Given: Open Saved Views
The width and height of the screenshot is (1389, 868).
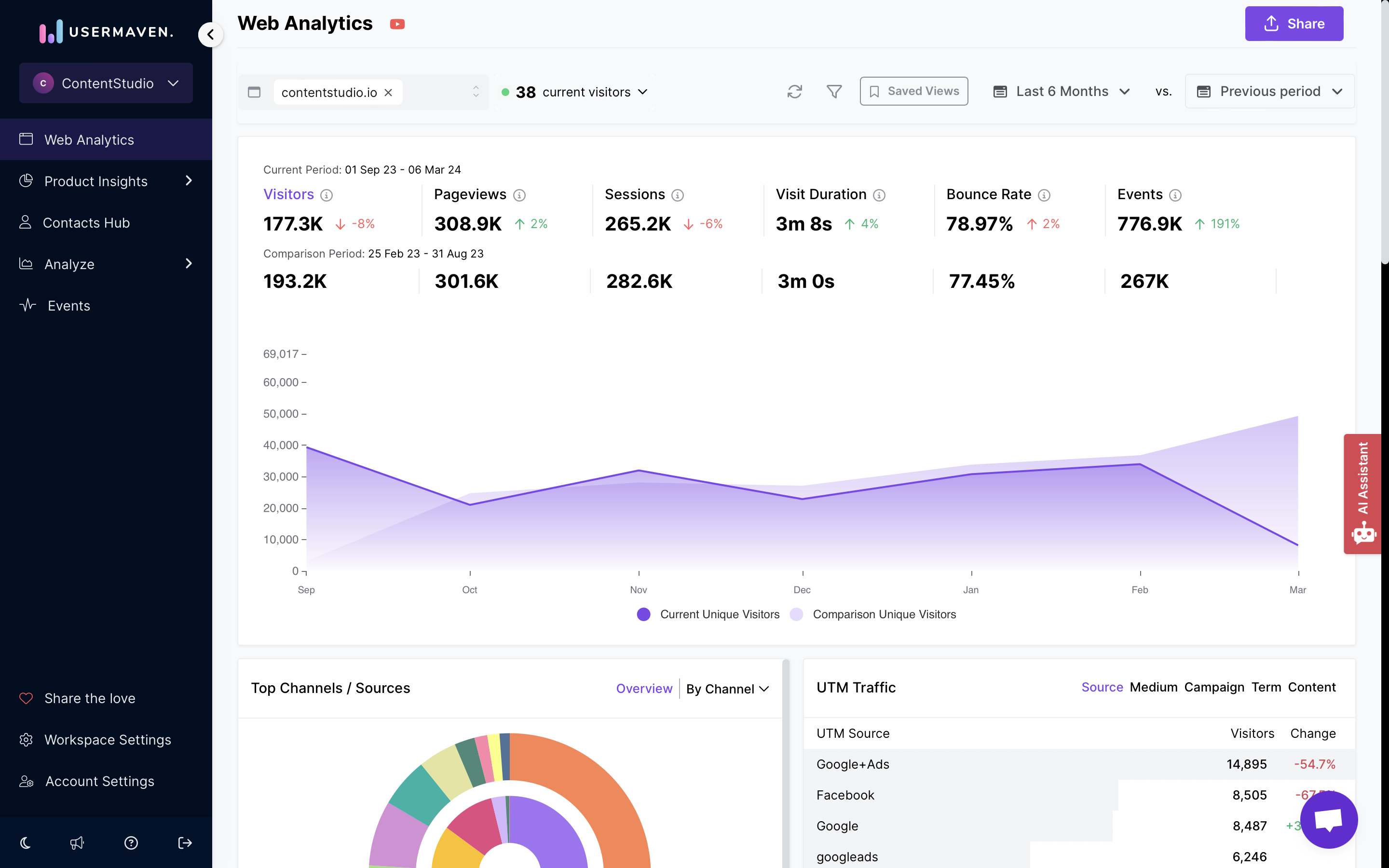Looking at the screenshot, I should click(914, 91).
